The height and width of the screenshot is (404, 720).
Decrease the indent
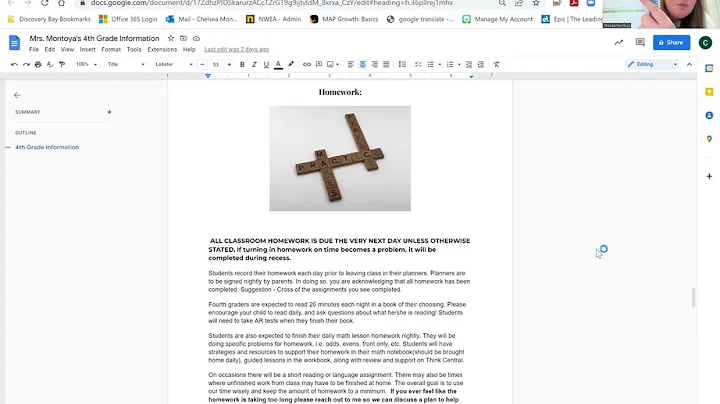[469, 64]
